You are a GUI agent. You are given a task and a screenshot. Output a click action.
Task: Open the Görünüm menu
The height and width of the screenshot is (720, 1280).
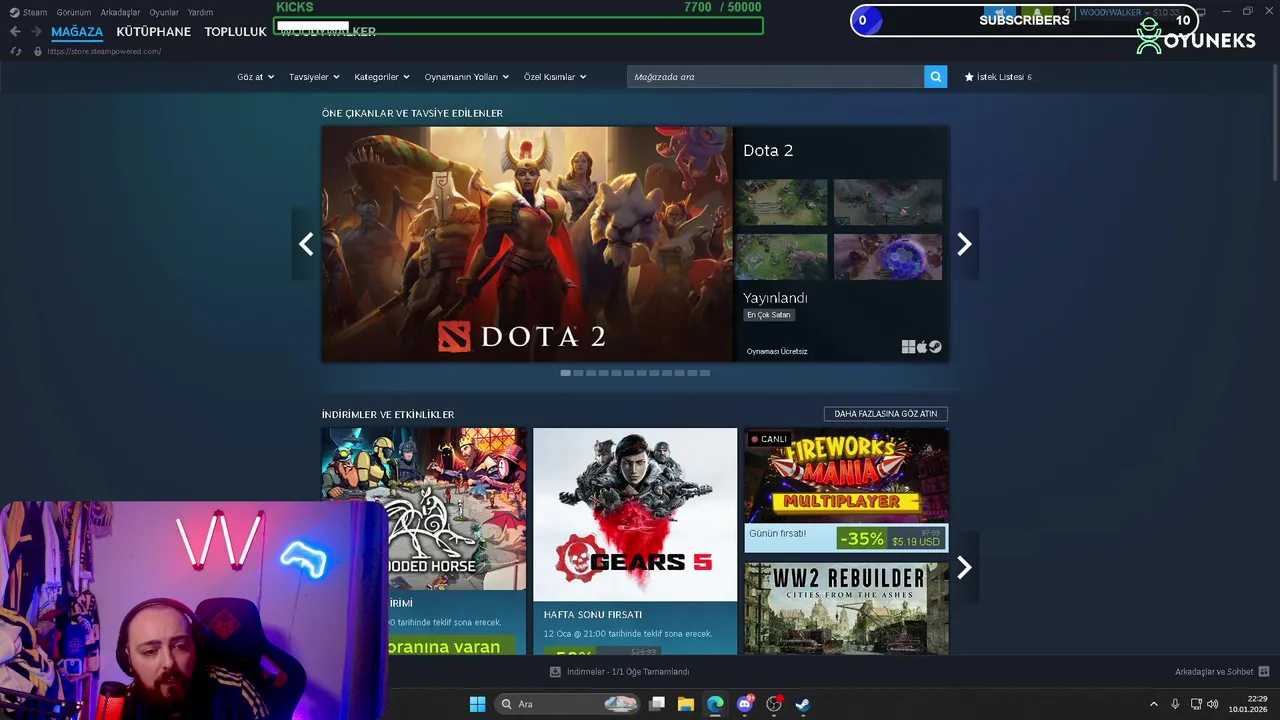[74, 12]
